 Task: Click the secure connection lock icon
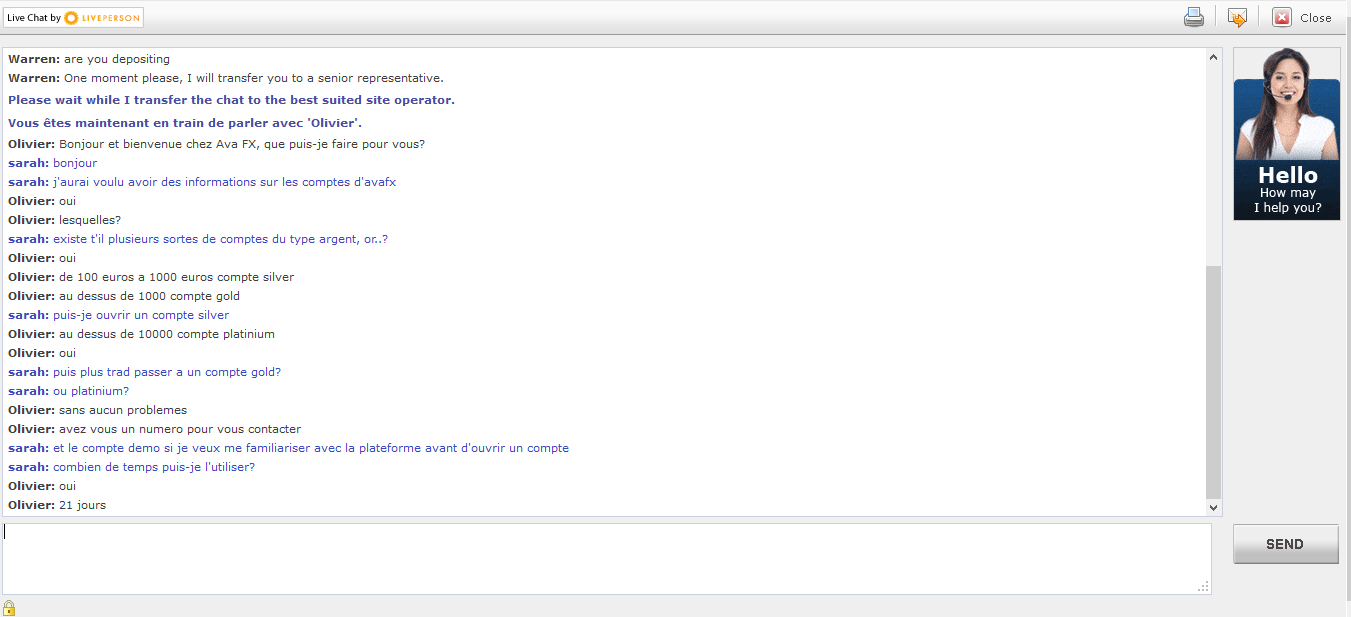(x=9, y=607)
